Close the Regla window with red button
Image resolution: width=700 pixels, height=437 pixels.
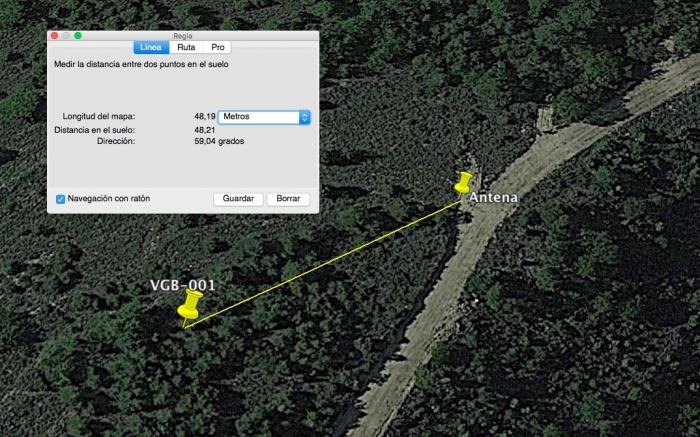click(x=54, y=36)
